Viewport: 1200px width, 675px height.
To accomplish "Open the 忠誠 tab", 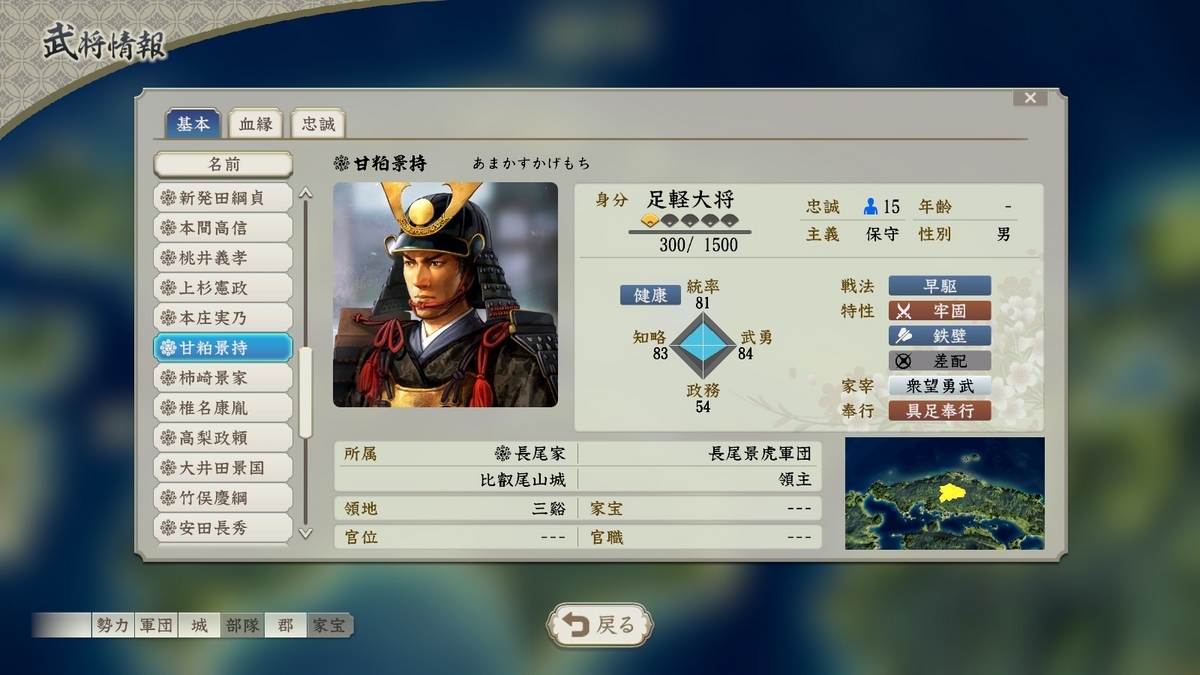I will pos(318,124).
